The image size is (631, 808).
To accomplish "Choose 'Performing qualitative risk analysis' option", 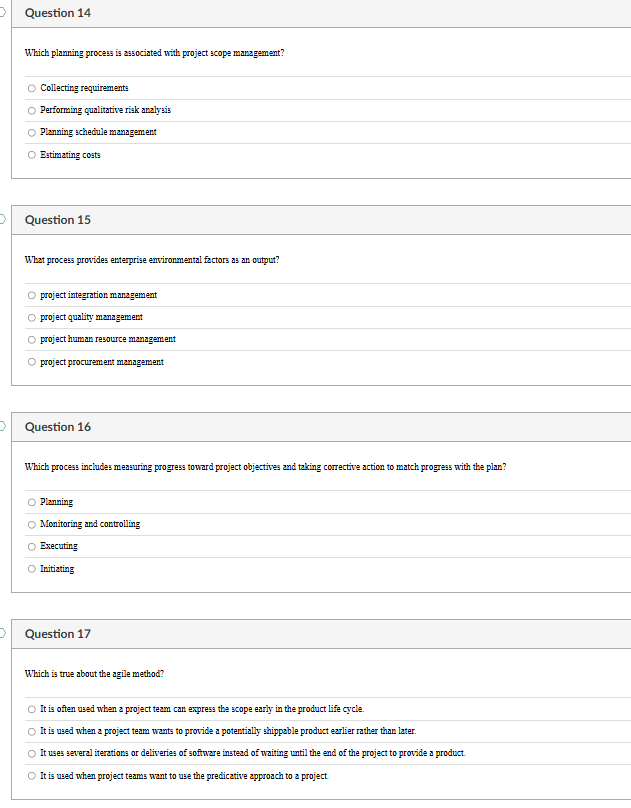I will [31, 110].
